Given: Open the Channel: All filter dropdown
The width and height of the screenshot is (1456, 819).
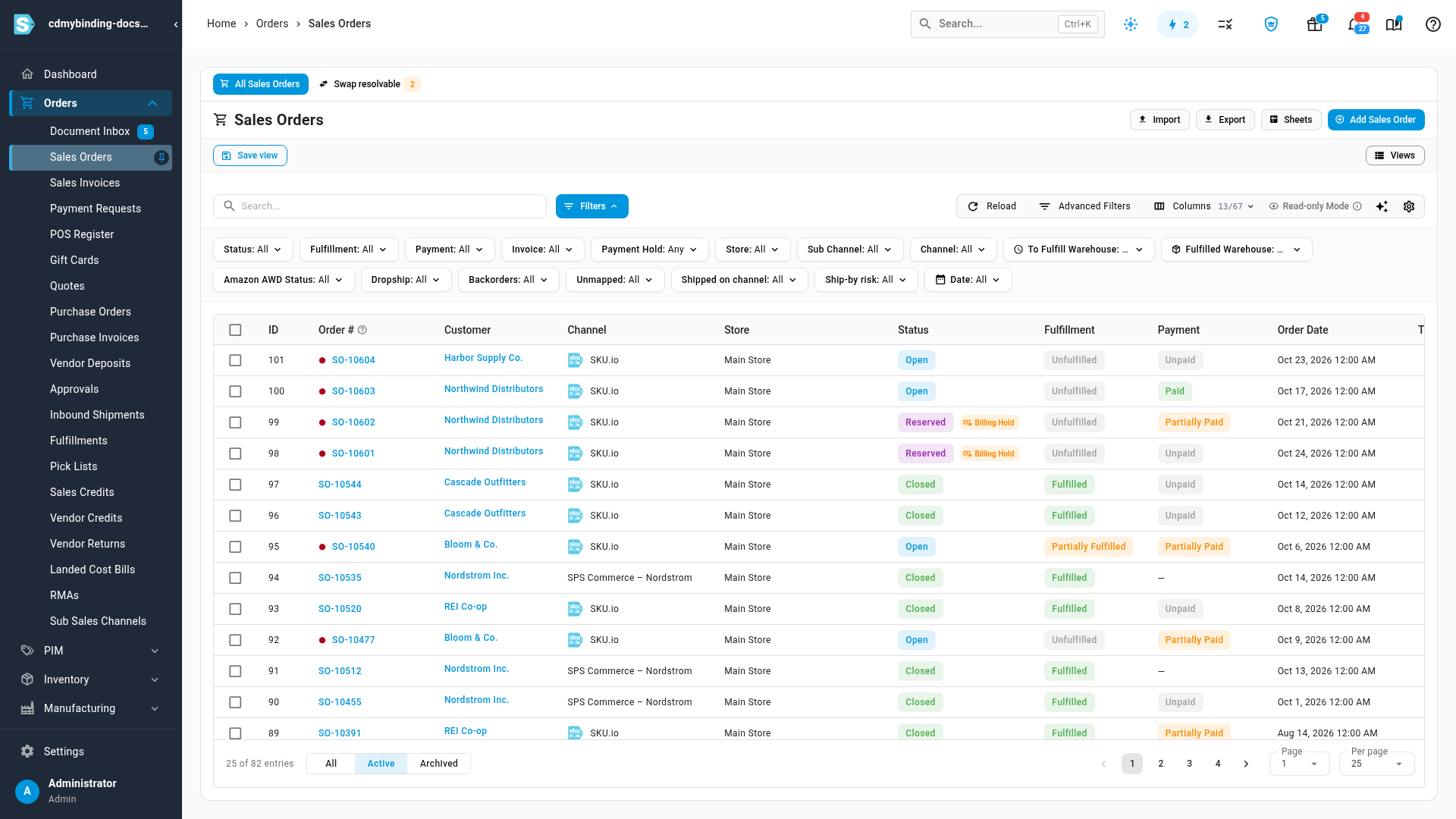Looking at the screenshot, I should (x=953, y=249).
